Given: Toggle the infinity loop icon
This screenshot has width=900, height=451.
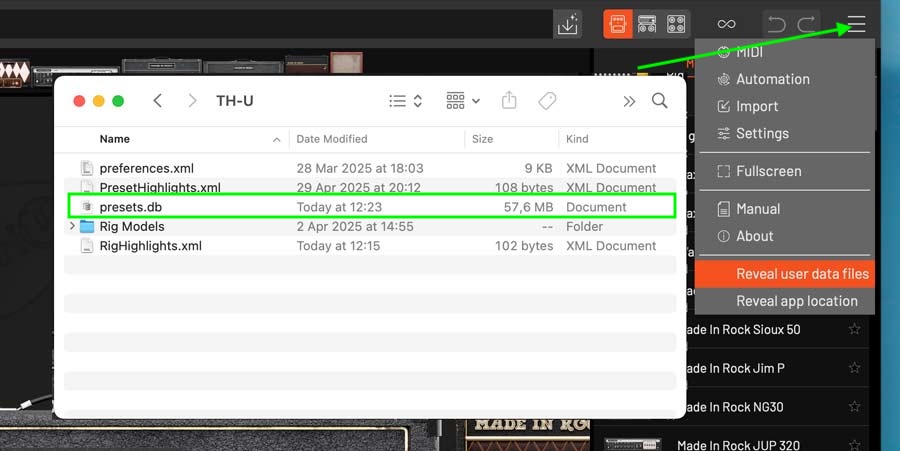Looking at the screenshot, I should click(x=726, y=24).
